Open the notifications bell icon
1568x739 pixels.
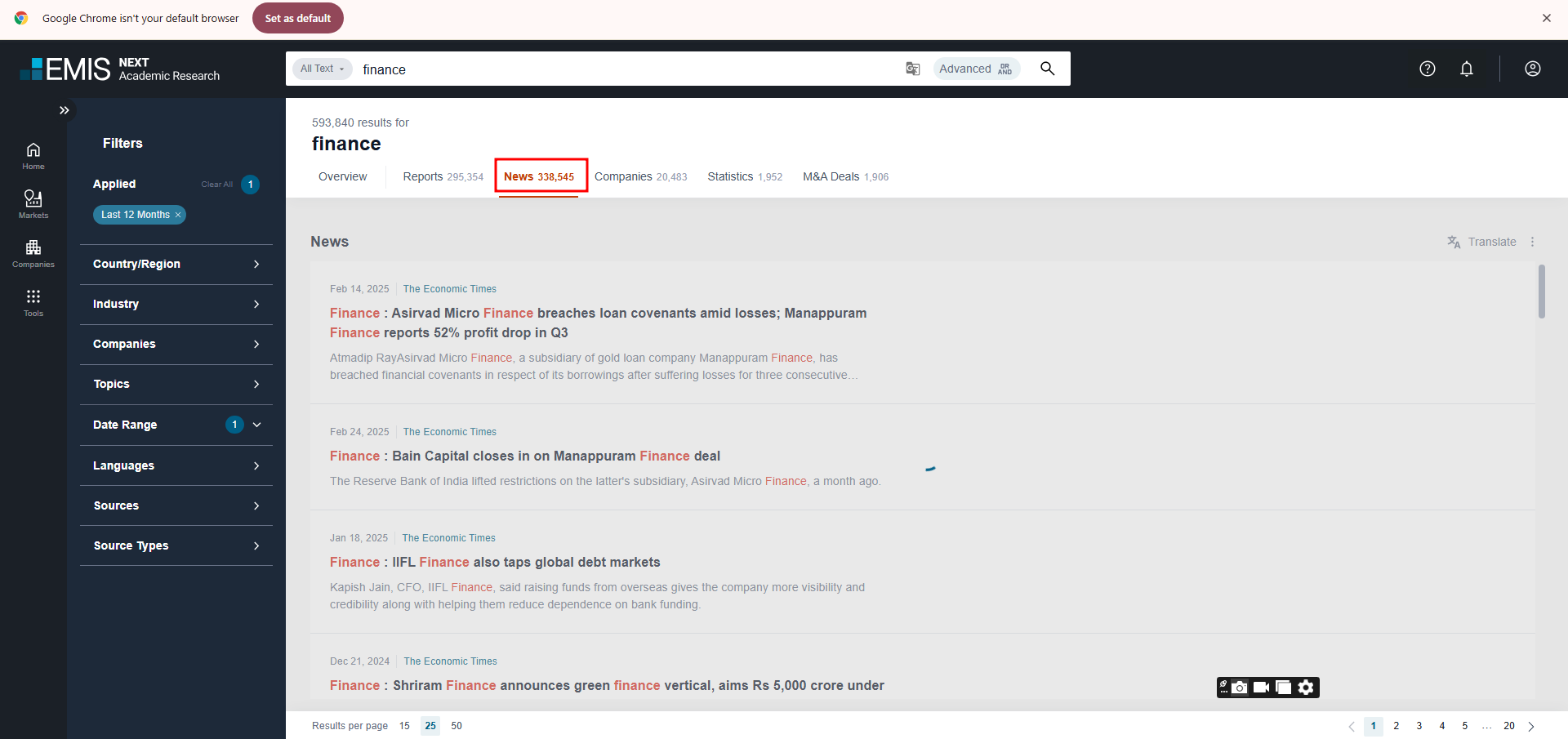(1467, 69)
